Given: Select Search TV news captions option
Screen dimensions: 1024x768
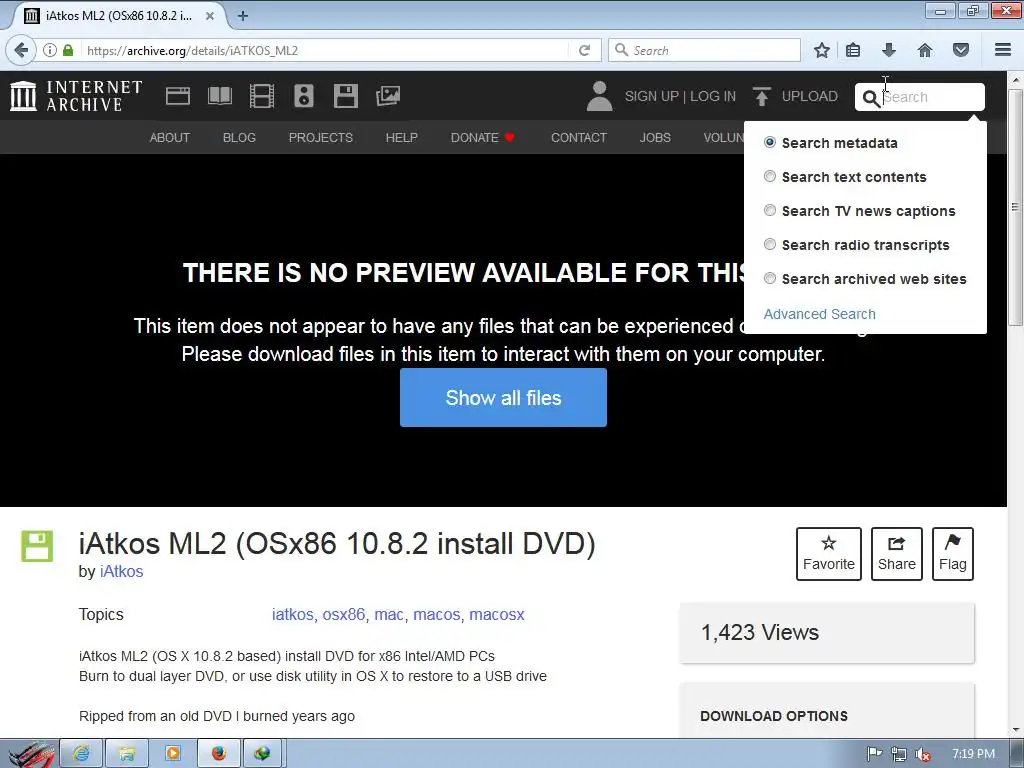Looking at the screenshot, I should [x=770, y=210].
